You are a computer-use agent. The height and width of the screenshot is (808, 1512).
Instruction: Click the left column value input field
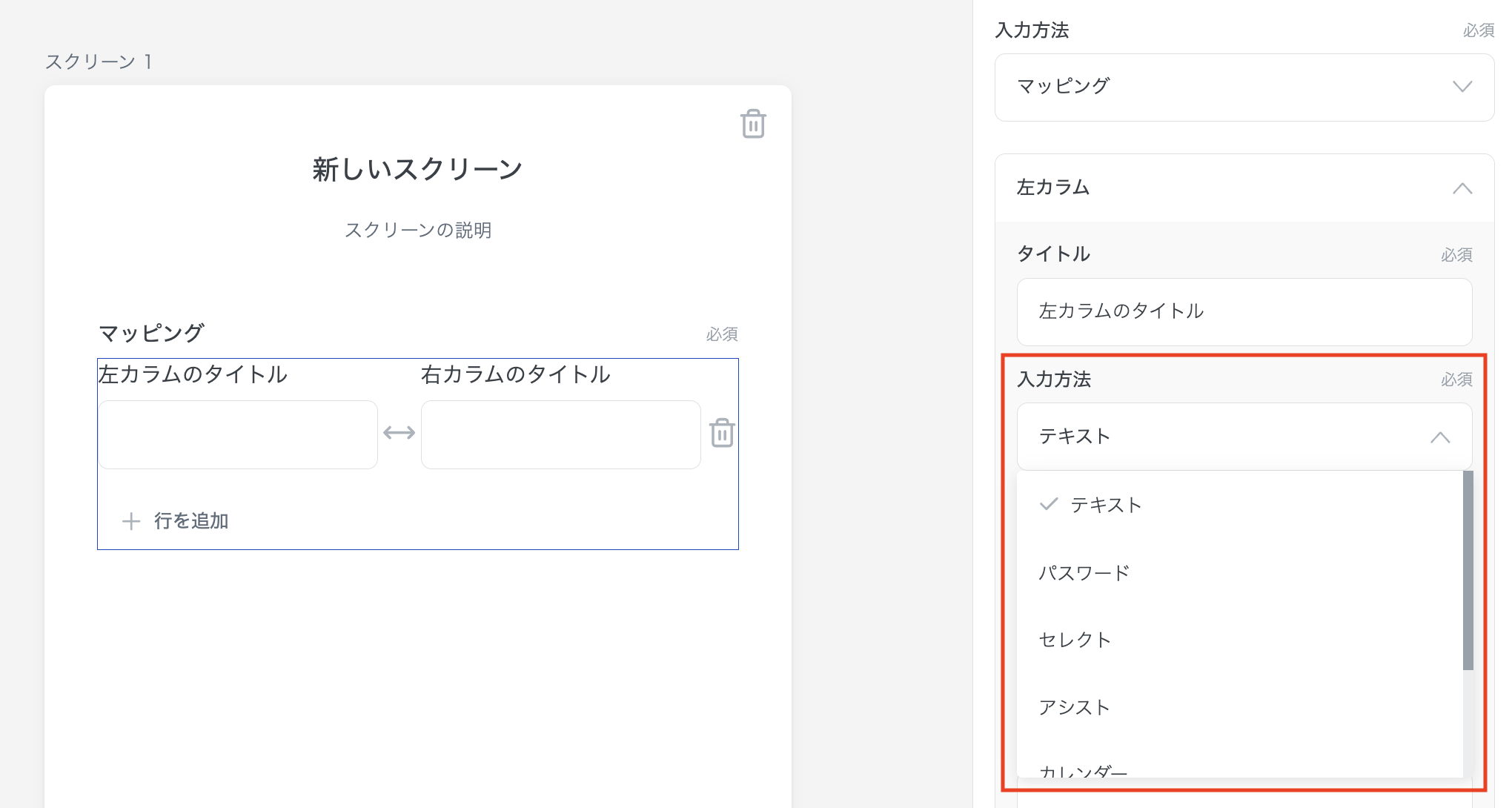pos(237,434)
